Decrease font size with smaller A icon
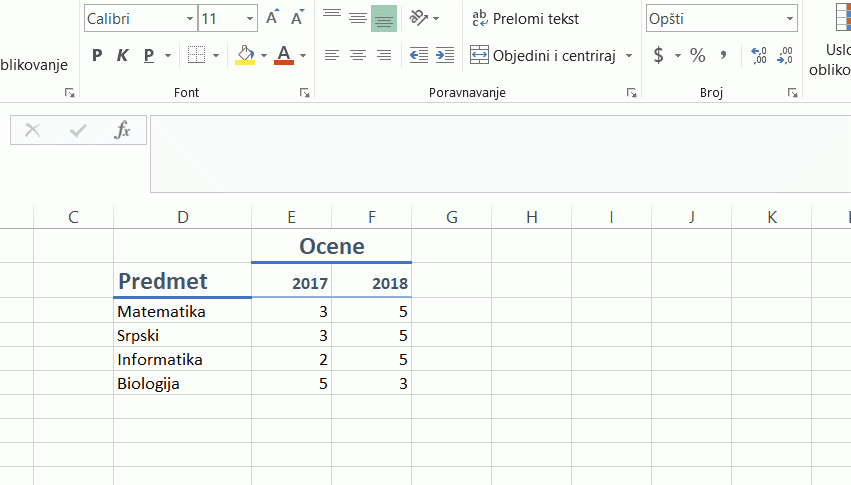Viewport: 851px width, 485px height. point(297,18)
